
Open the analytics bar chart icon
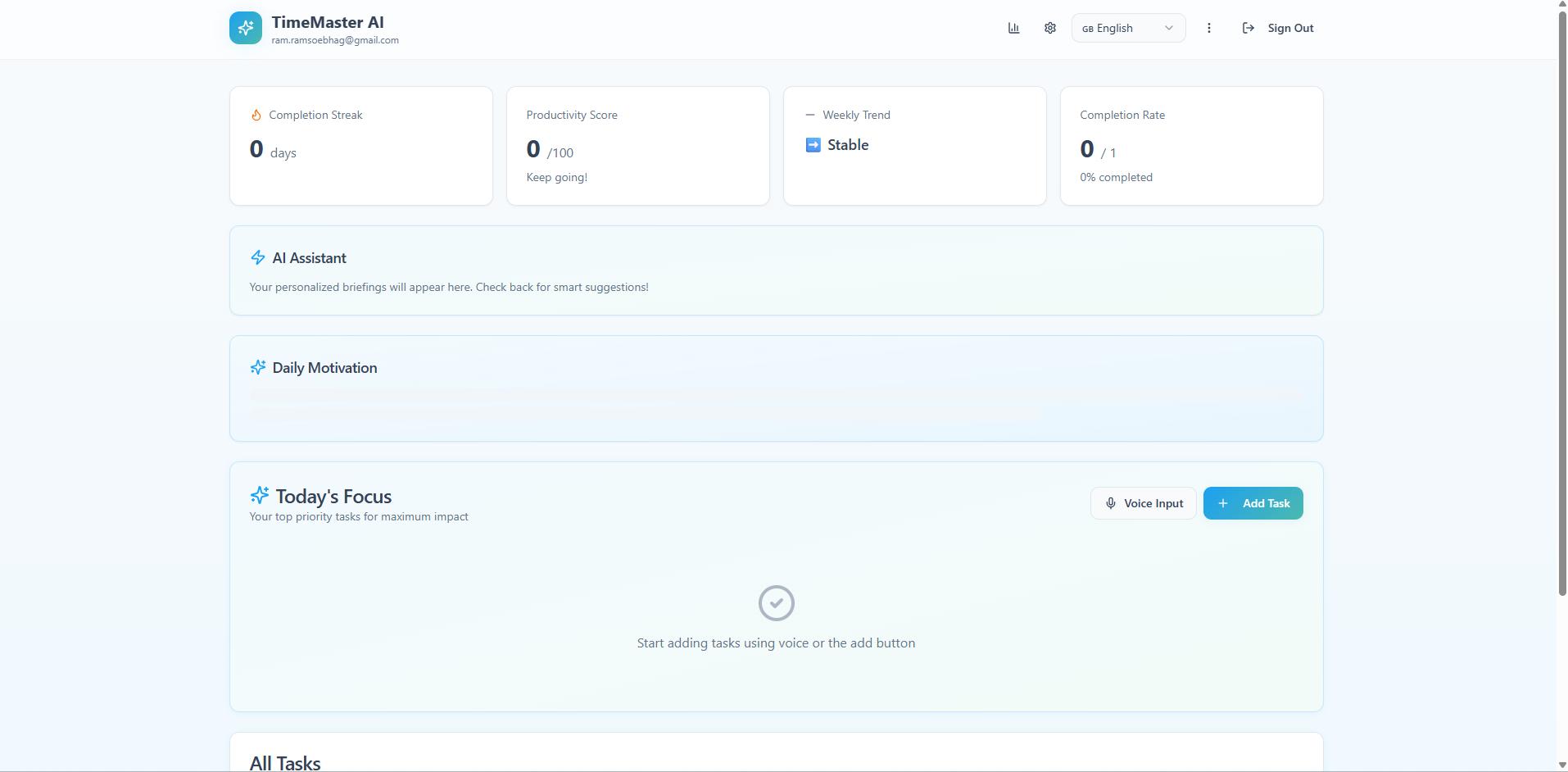pos(1013,28)
